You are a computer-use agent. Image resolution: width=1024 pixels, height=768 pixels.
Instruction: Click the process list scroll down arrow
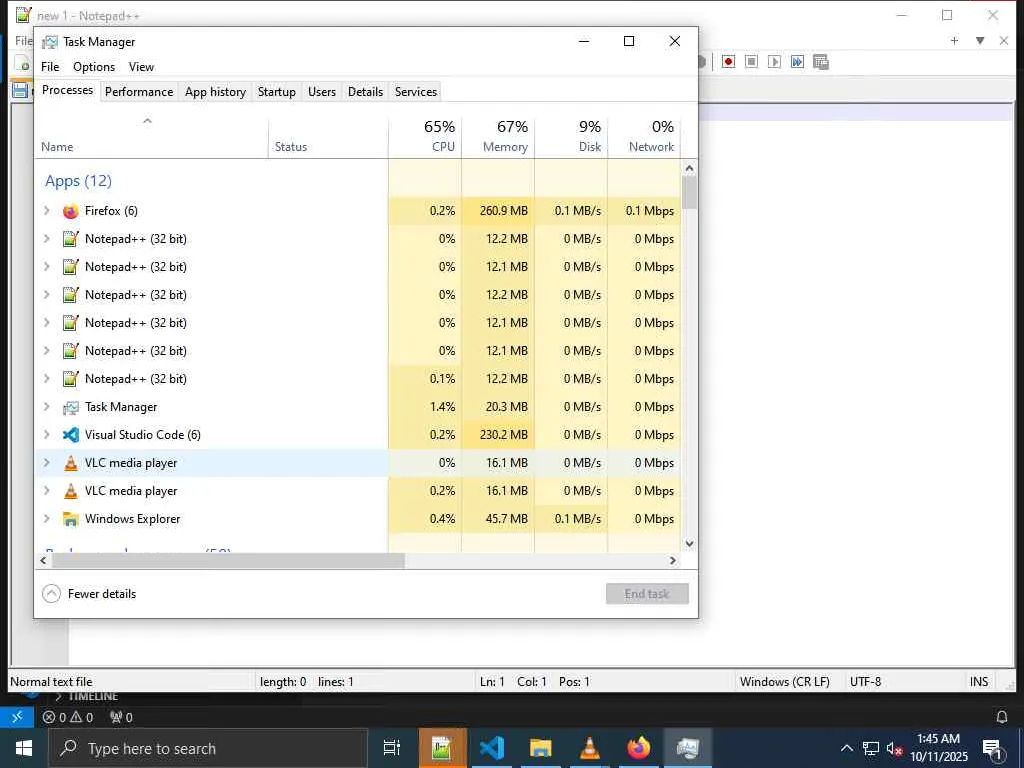pos(689,543)
